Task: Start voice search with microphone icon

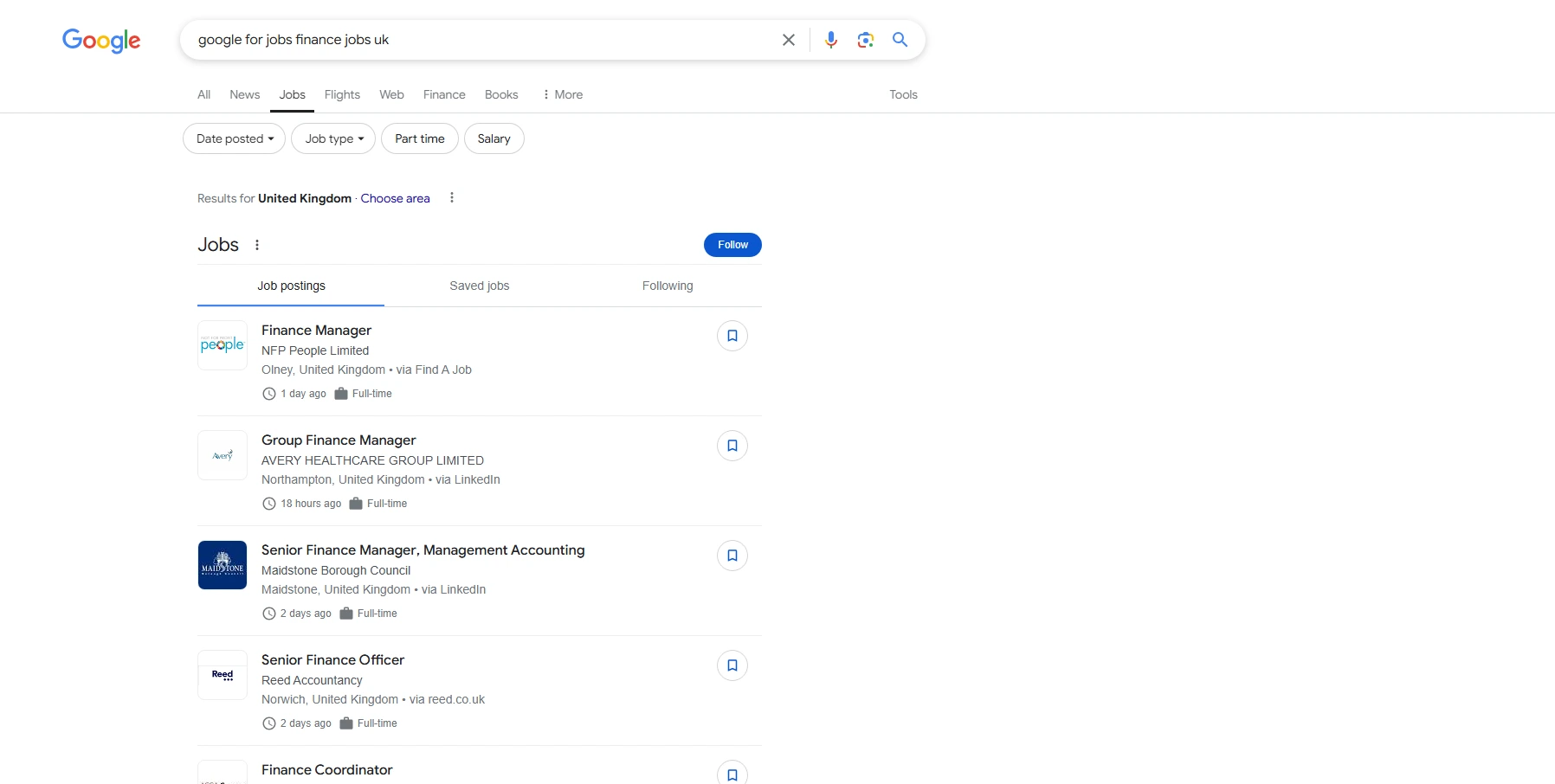Action: (831, 40)
